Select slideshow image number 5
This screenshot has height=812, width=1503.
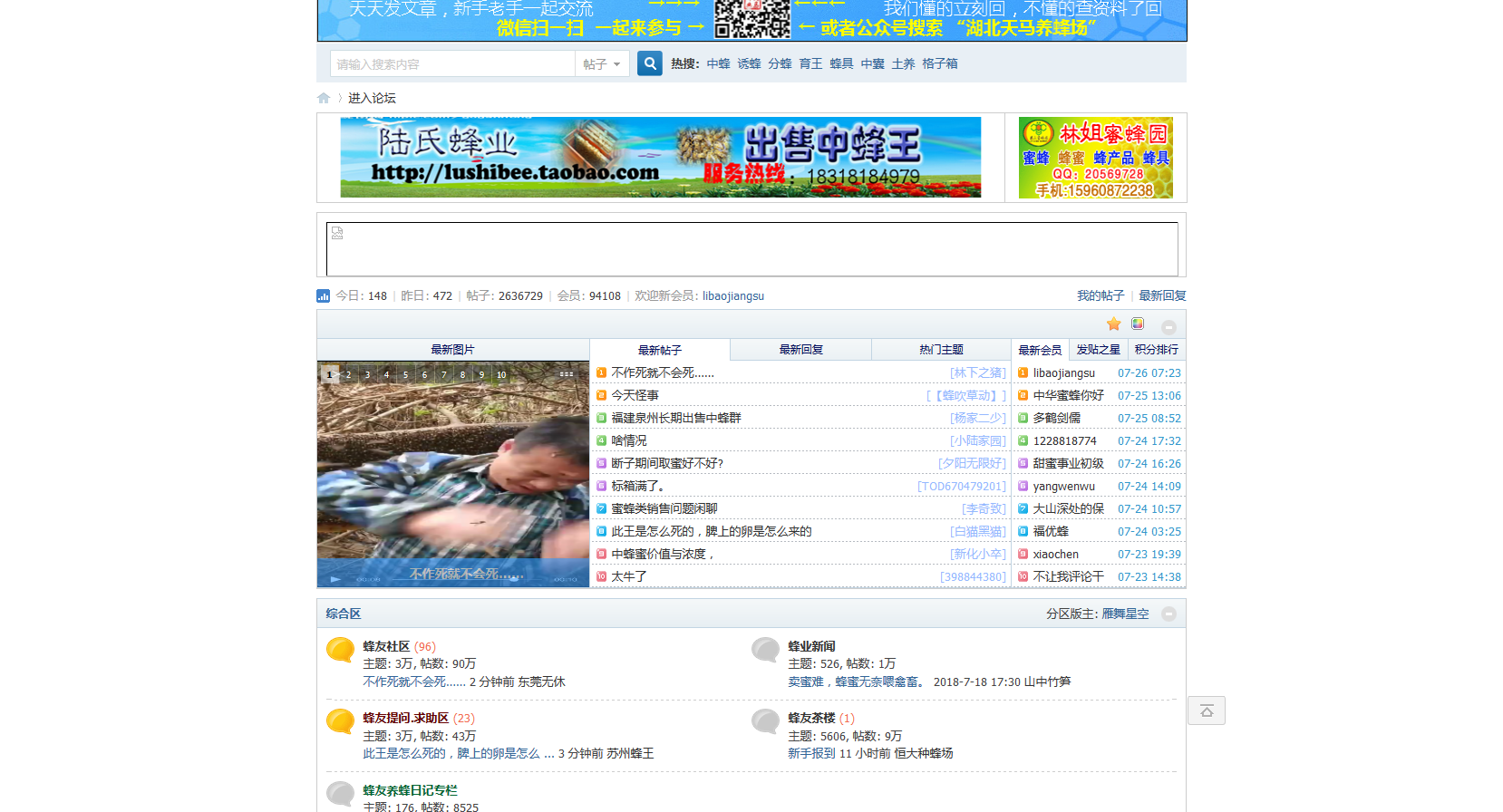[x=405, y=374]
